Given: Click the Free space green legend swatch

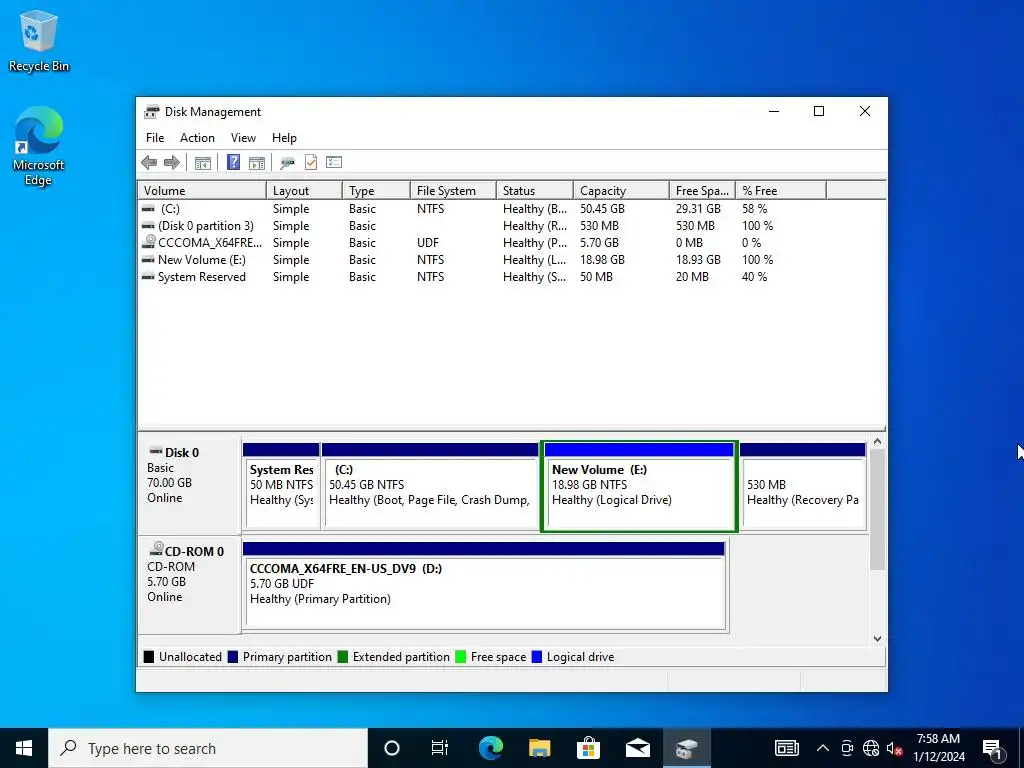Looking at the screenshot, I should (460, 657).
